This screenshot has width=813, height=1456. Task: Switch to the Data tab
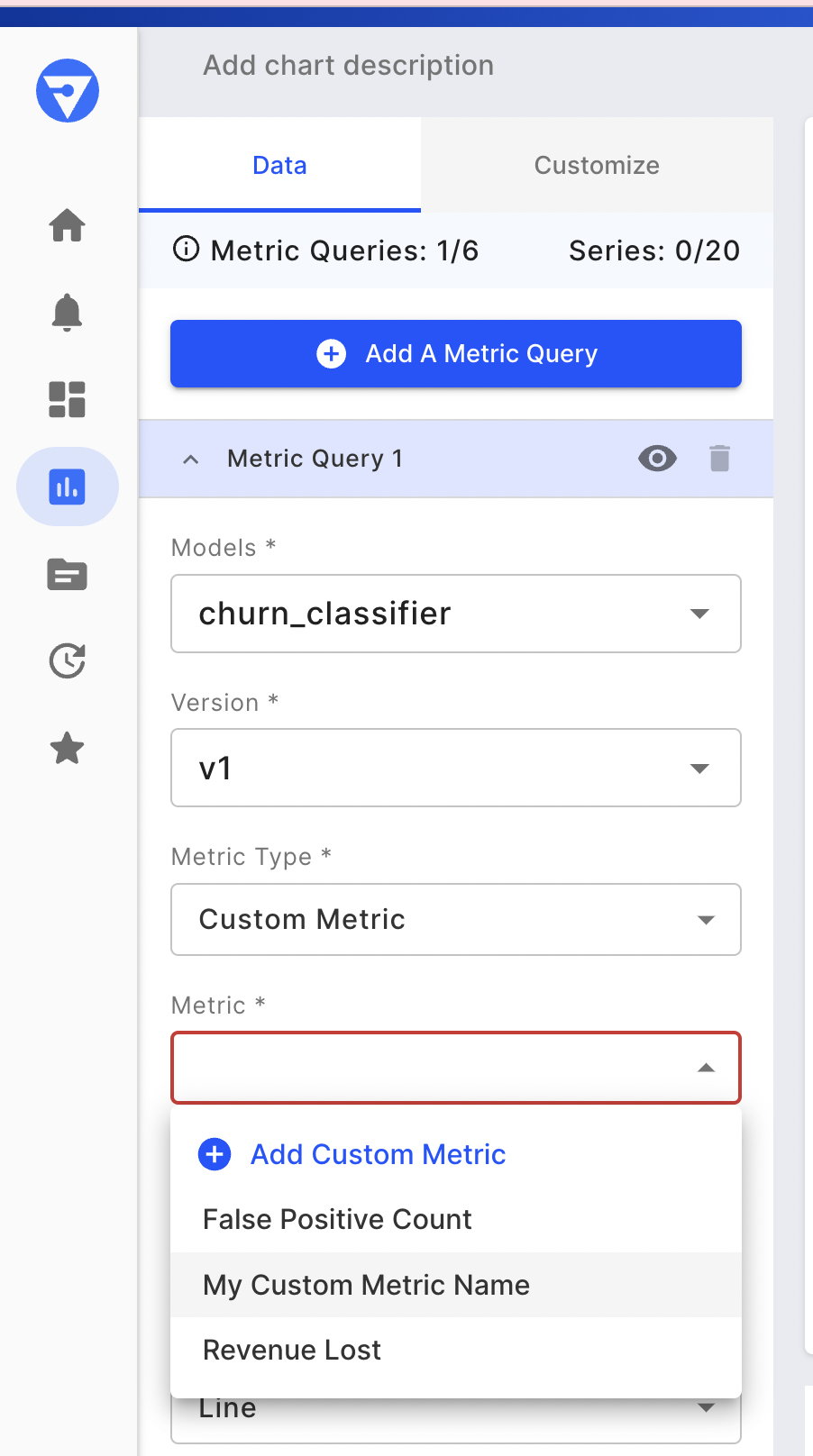coord(279,165)
